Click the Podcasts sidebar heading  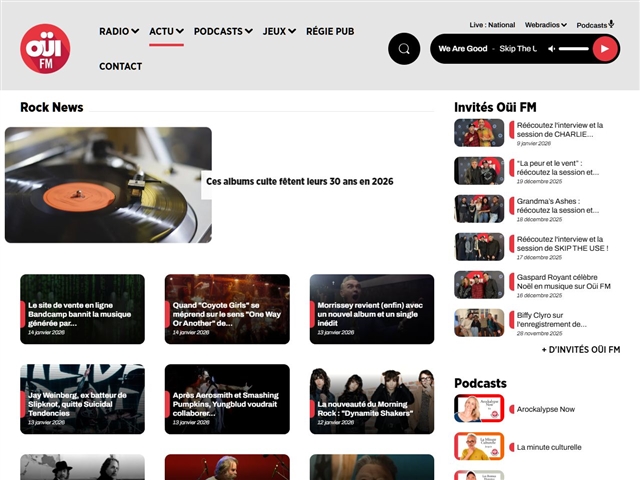tap(480, 383)
